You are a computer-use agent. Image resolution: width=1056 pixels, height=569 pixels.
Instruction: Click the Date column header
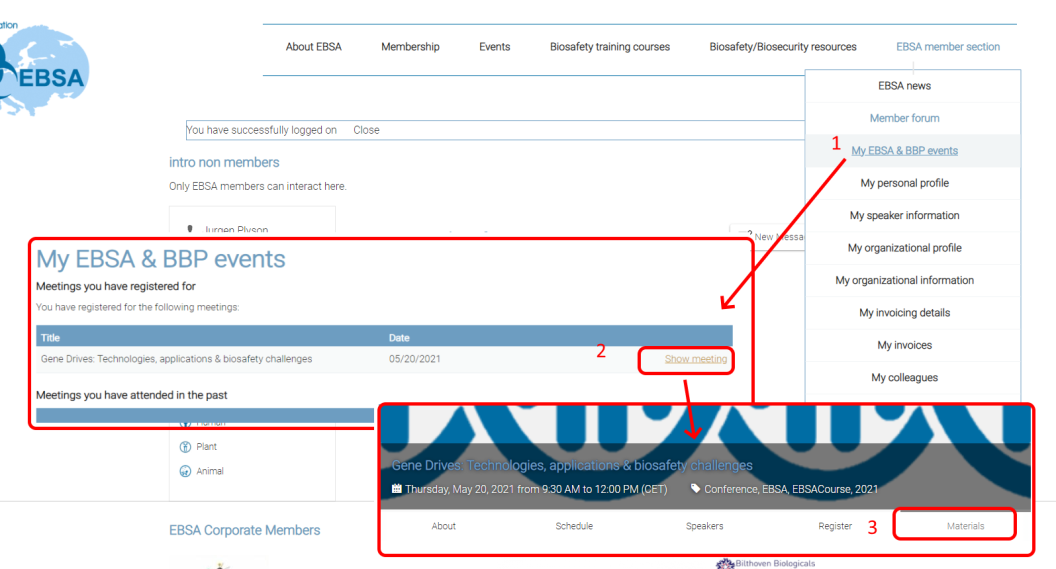(399, 337)
